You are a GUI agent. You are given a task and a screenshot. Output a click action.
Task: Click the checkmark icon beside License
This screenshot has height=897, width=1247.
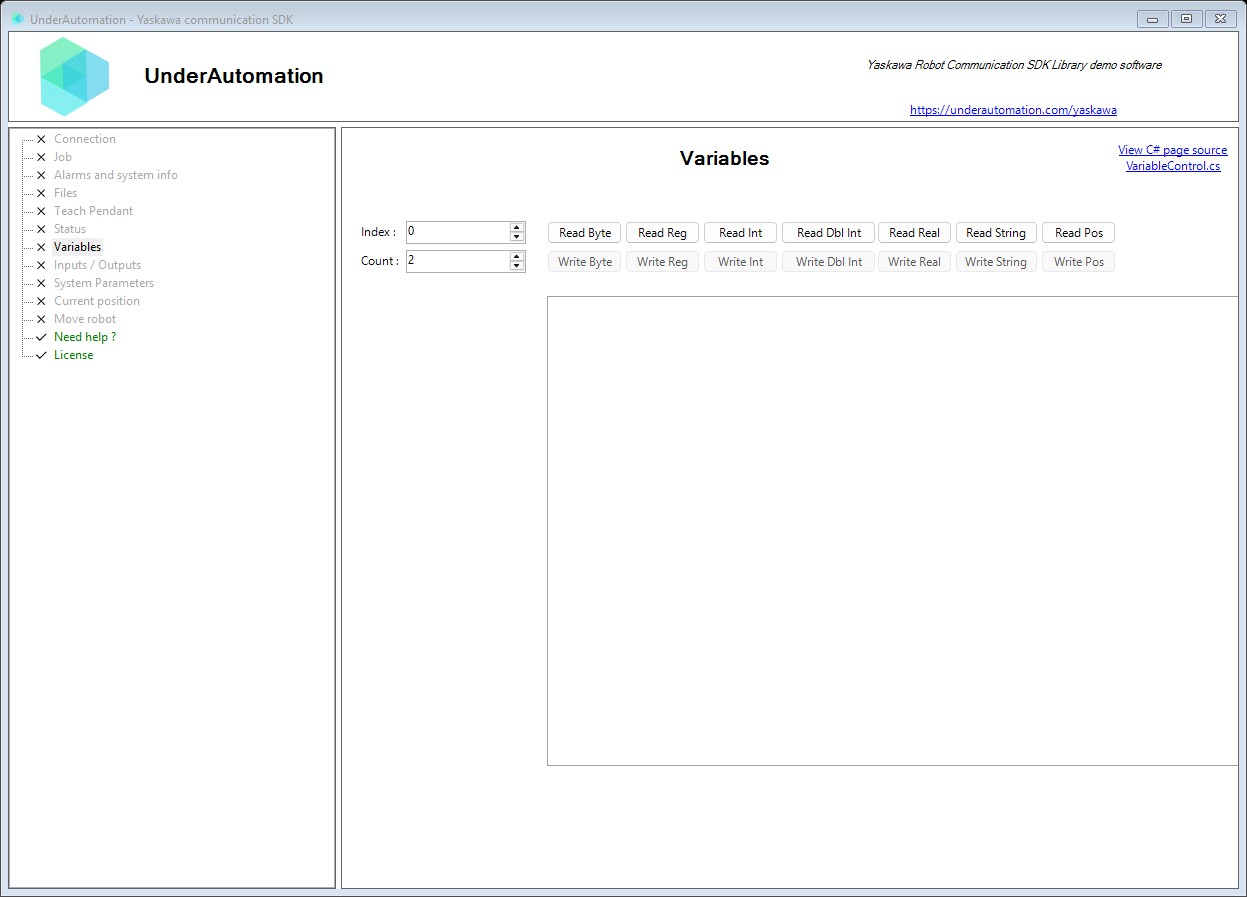(41, 355)
